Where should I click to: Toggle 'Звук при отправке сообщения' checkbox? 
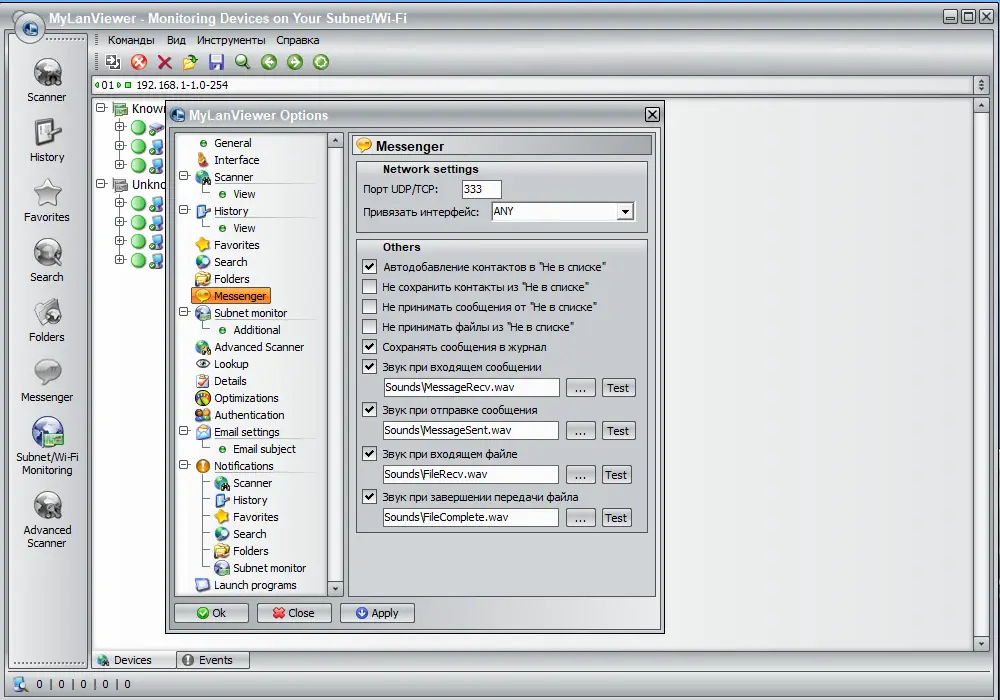click(x=369, y=410)
